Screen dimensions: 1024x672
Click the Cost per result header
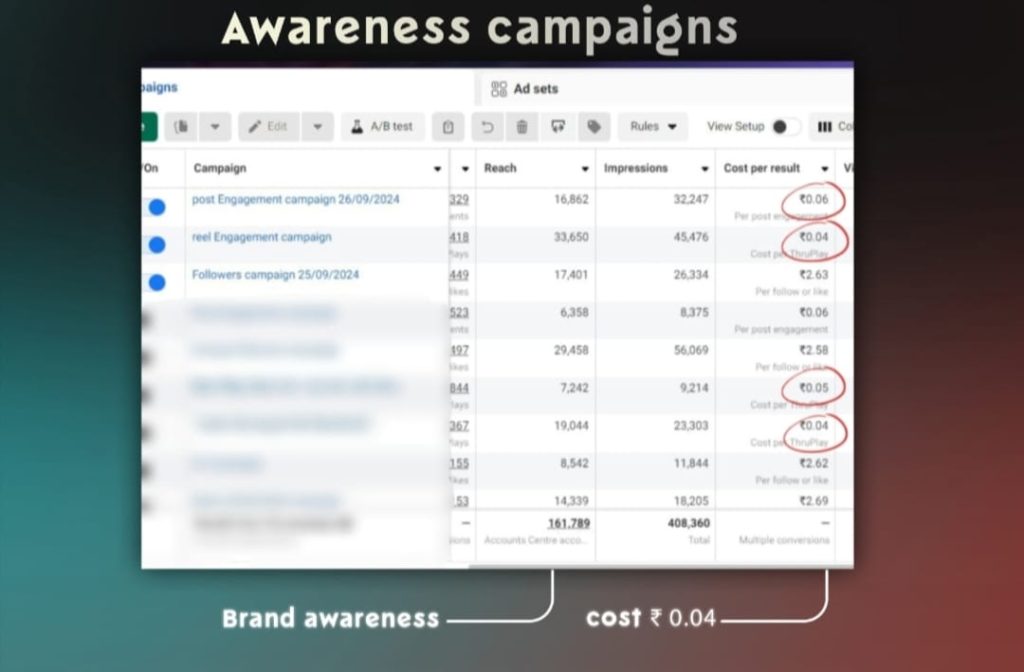pos(761,168)
